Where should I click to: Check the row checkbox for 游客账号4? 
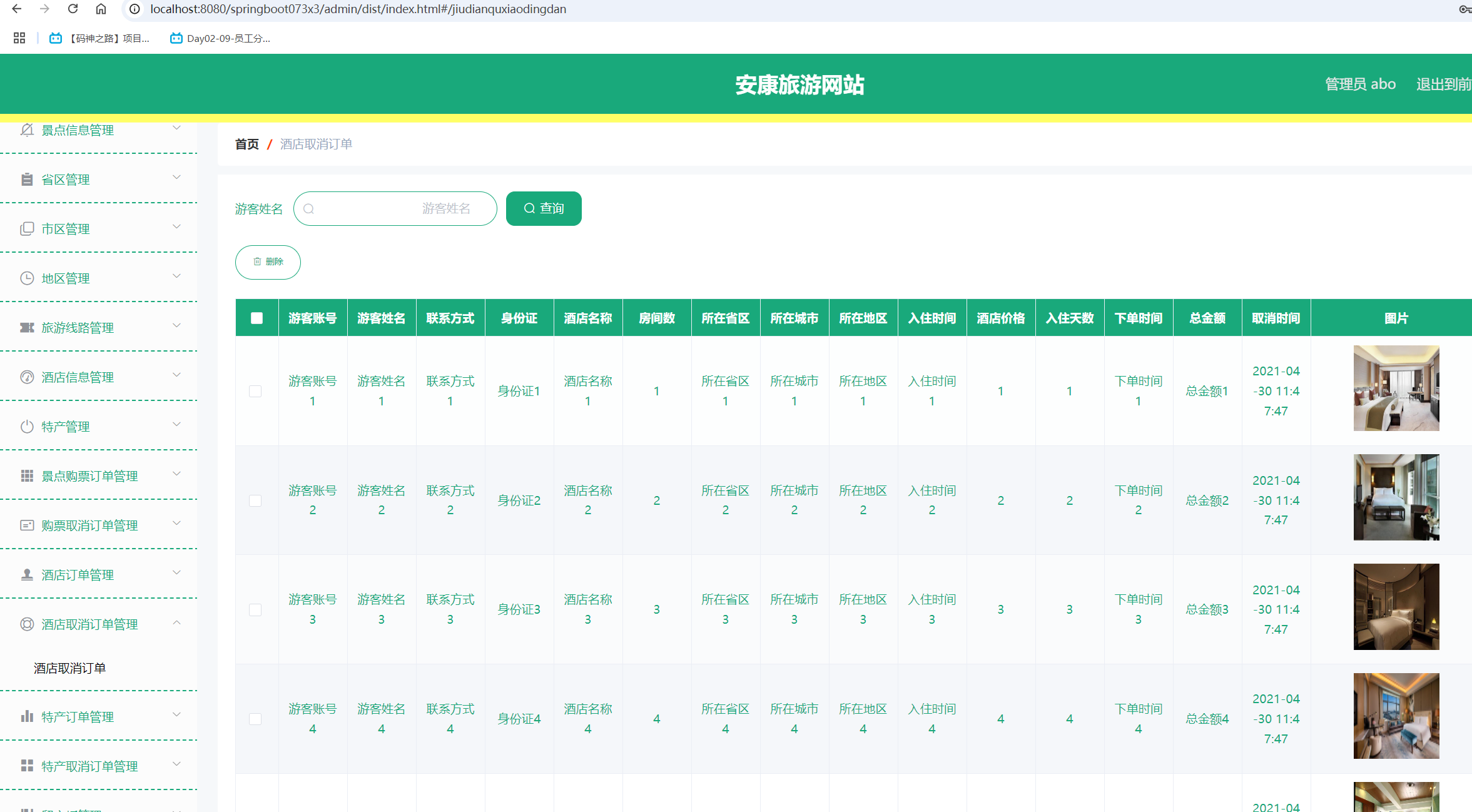(x=255, y=719)
